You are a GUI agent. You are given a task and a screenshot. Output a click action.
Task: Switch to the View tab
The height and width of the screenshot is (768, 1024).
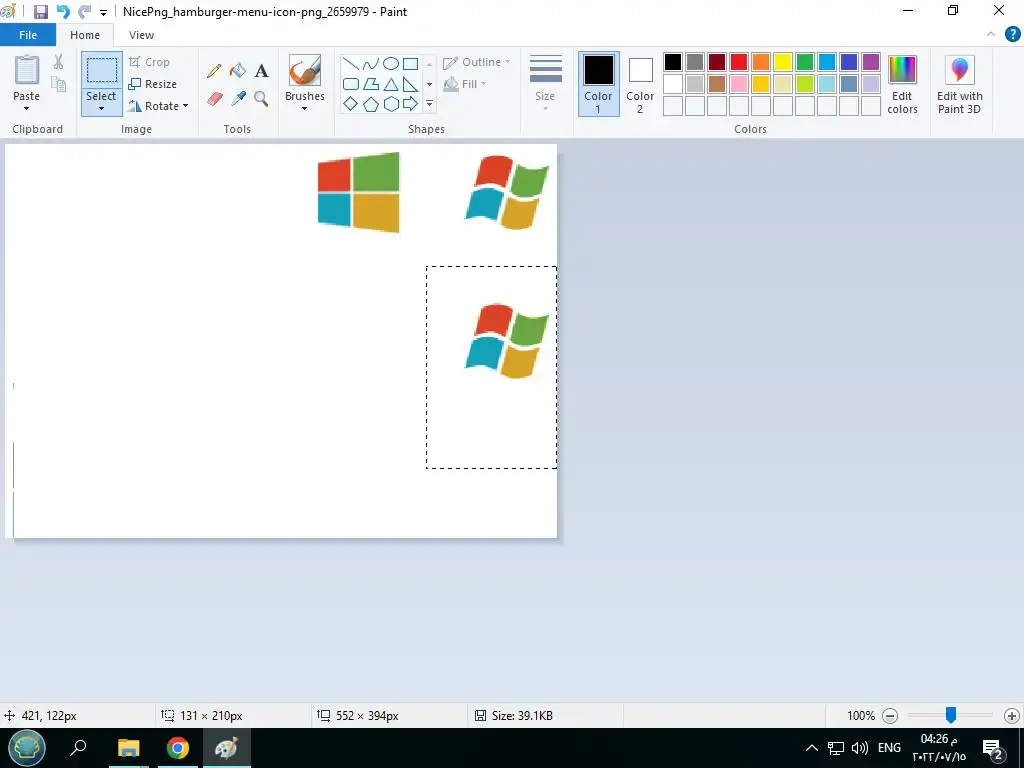tap(141, 35)
